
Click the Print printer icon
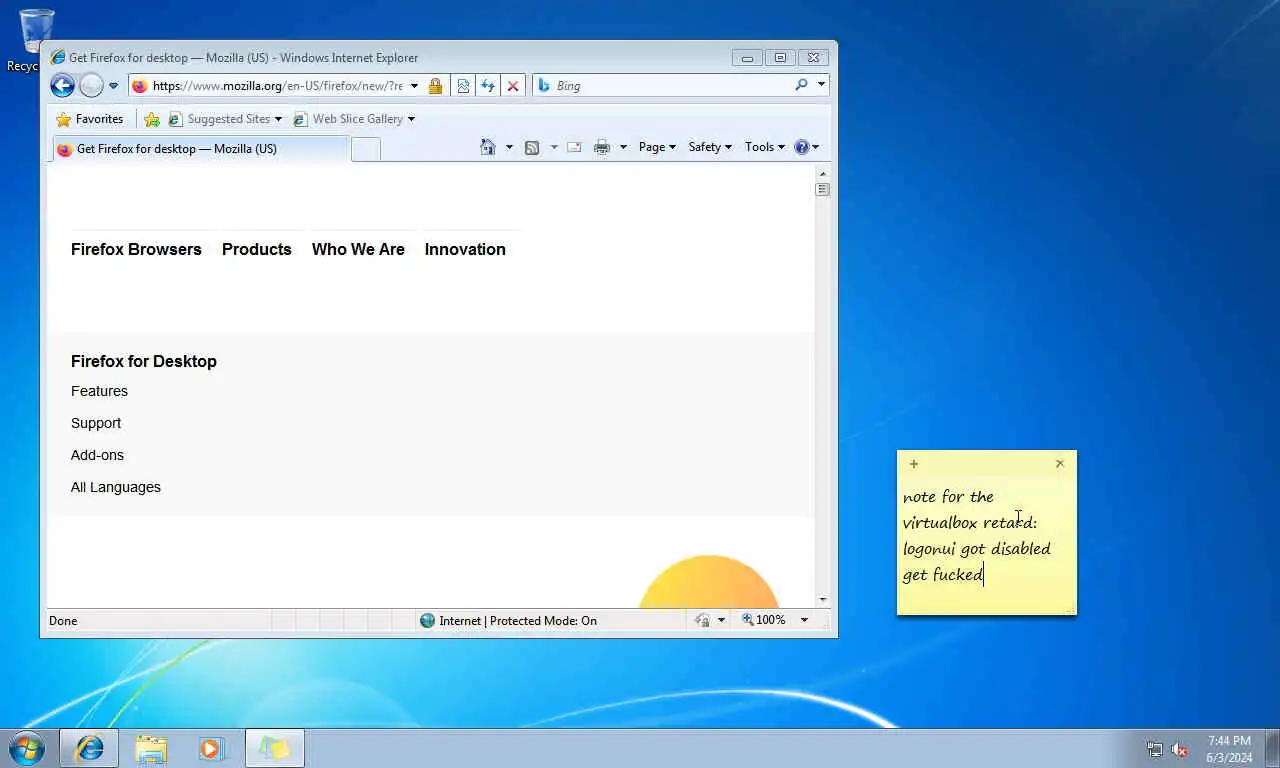click(x=601, y=147)
